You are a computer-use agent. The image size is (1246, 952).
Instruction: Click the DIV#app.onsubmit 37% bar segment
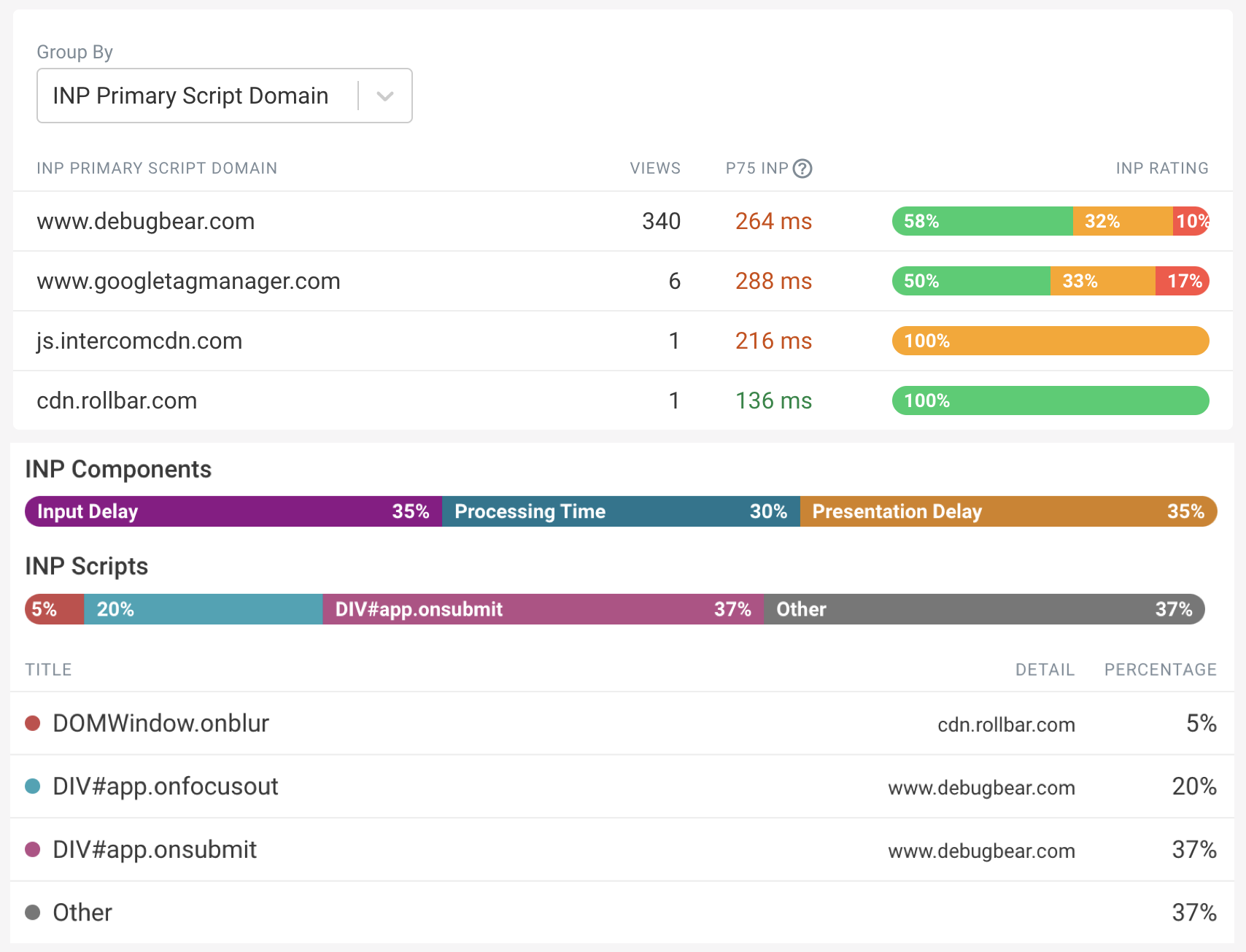pos(543,609)
